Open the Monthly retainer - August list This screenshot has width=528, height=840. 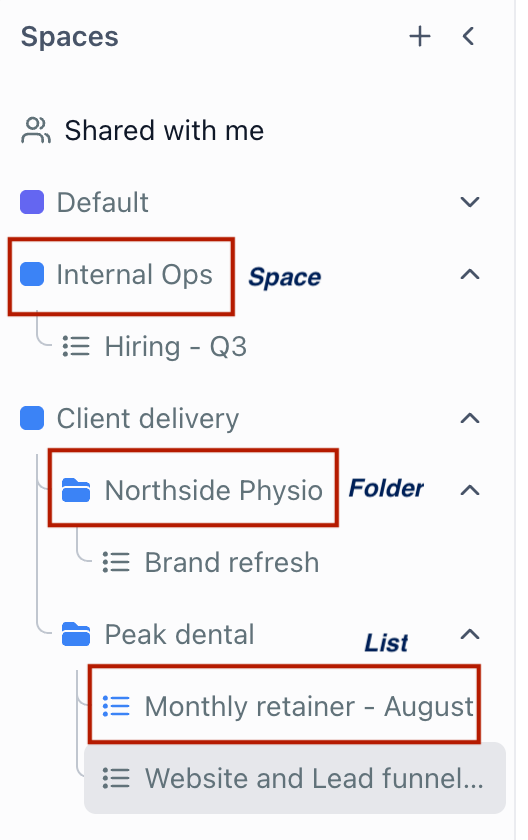point(309,707)
